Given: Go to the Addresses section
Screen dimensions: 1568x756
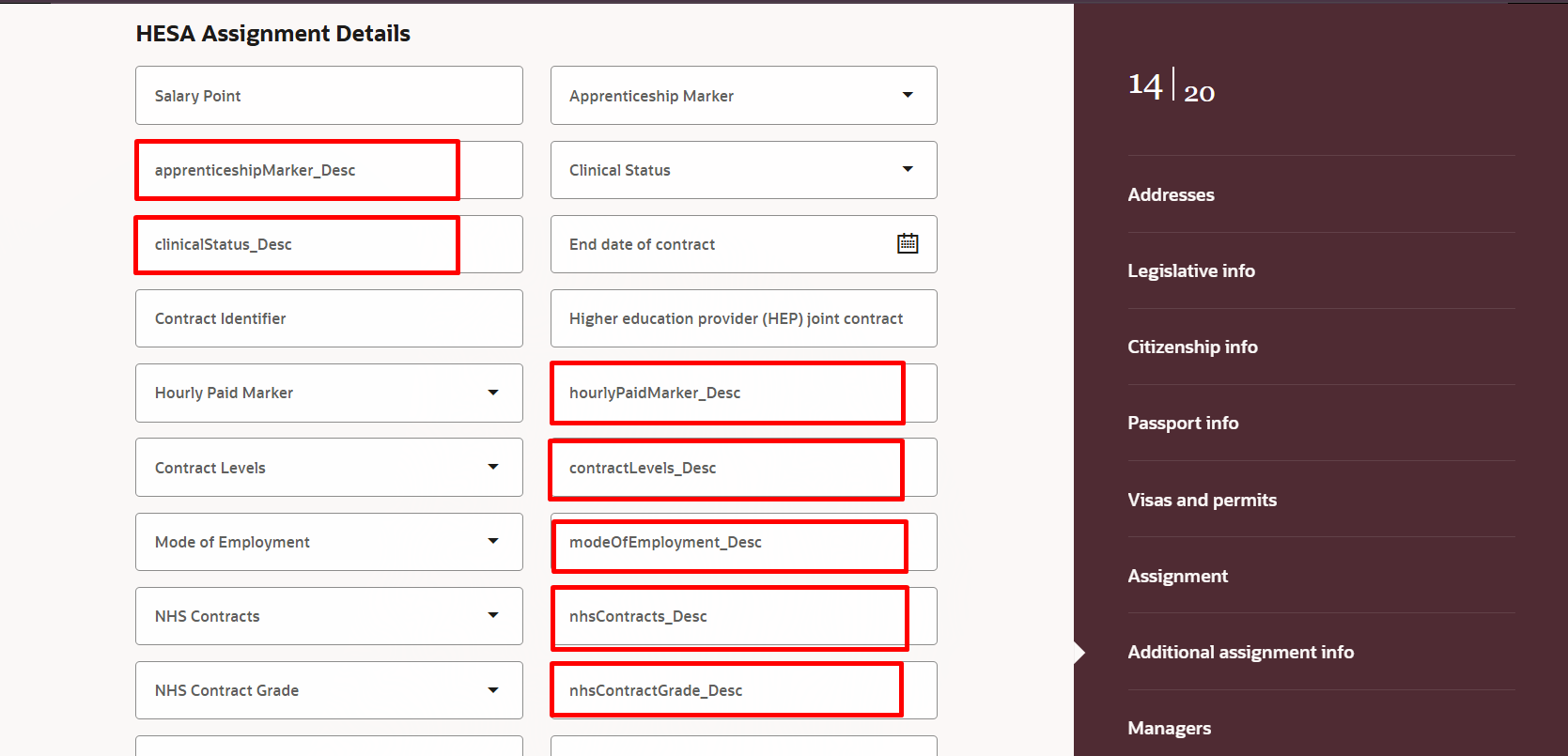Looking at the screenshot, I should [x=1171, y=194].
